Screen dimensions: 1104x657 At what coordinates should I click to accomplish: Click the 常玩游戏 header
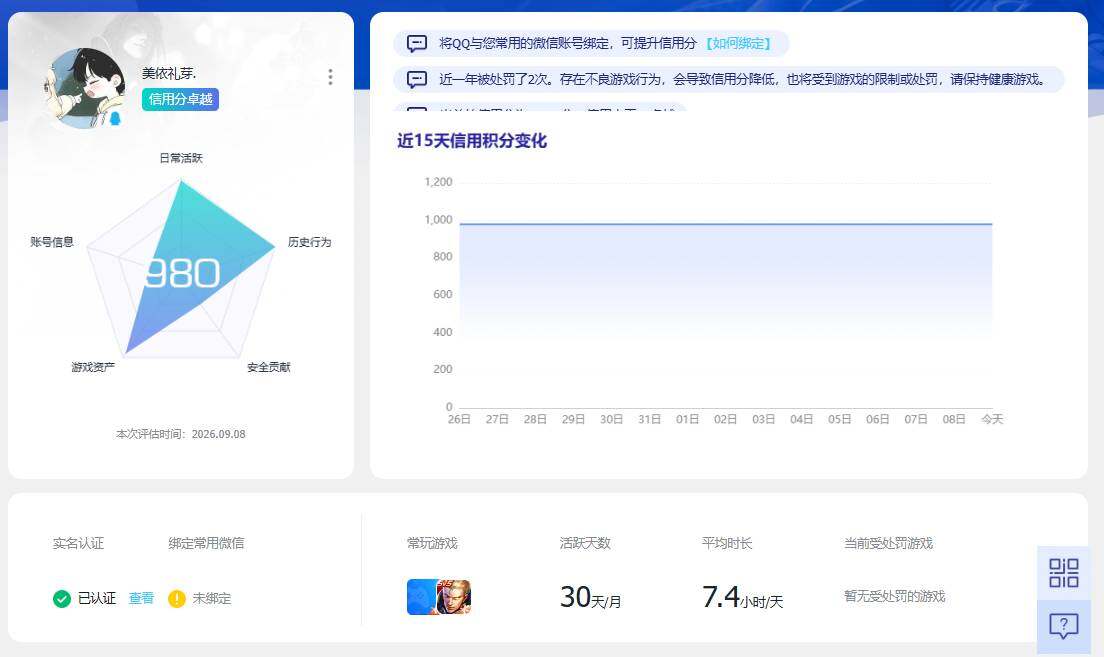[432, 543]
